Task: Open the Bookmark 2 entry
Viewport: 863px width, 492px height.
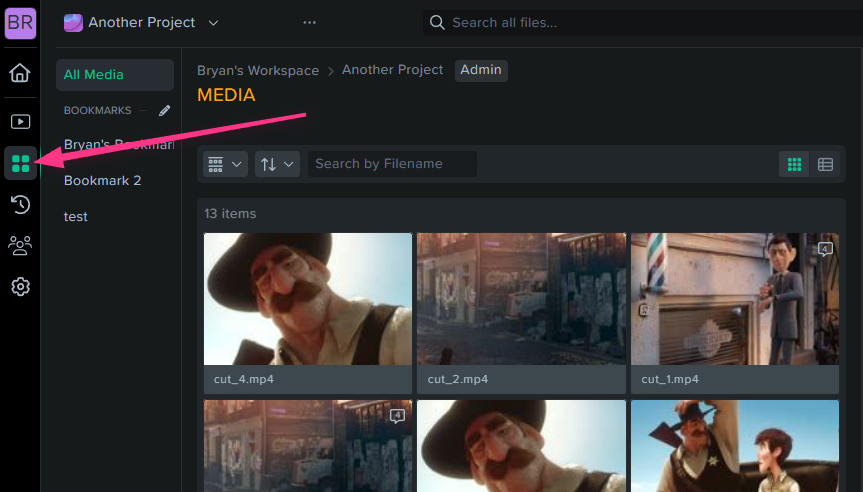Action: [x=102, y=181]
